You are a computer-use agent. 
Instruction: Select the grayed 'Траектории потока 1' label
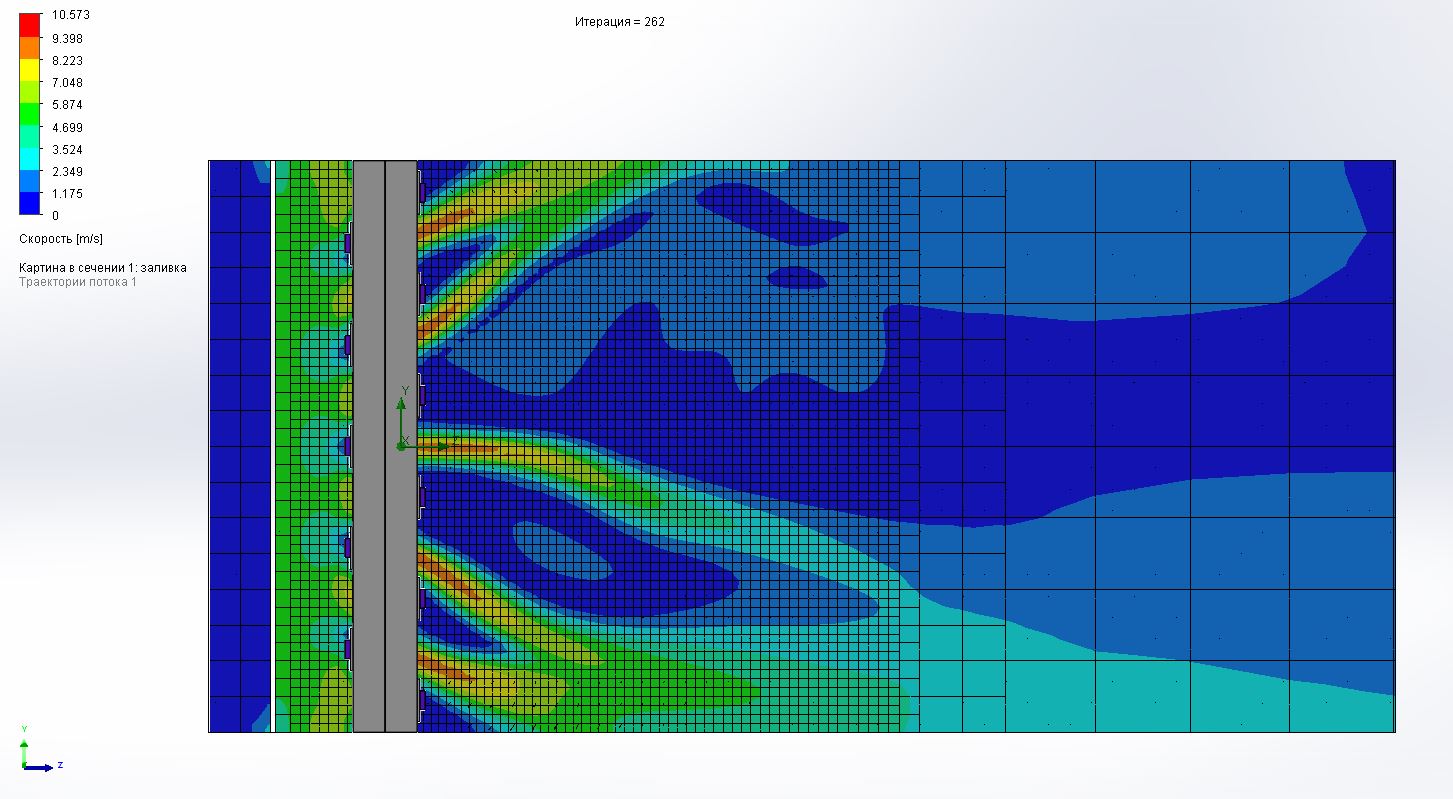[78, 282]
